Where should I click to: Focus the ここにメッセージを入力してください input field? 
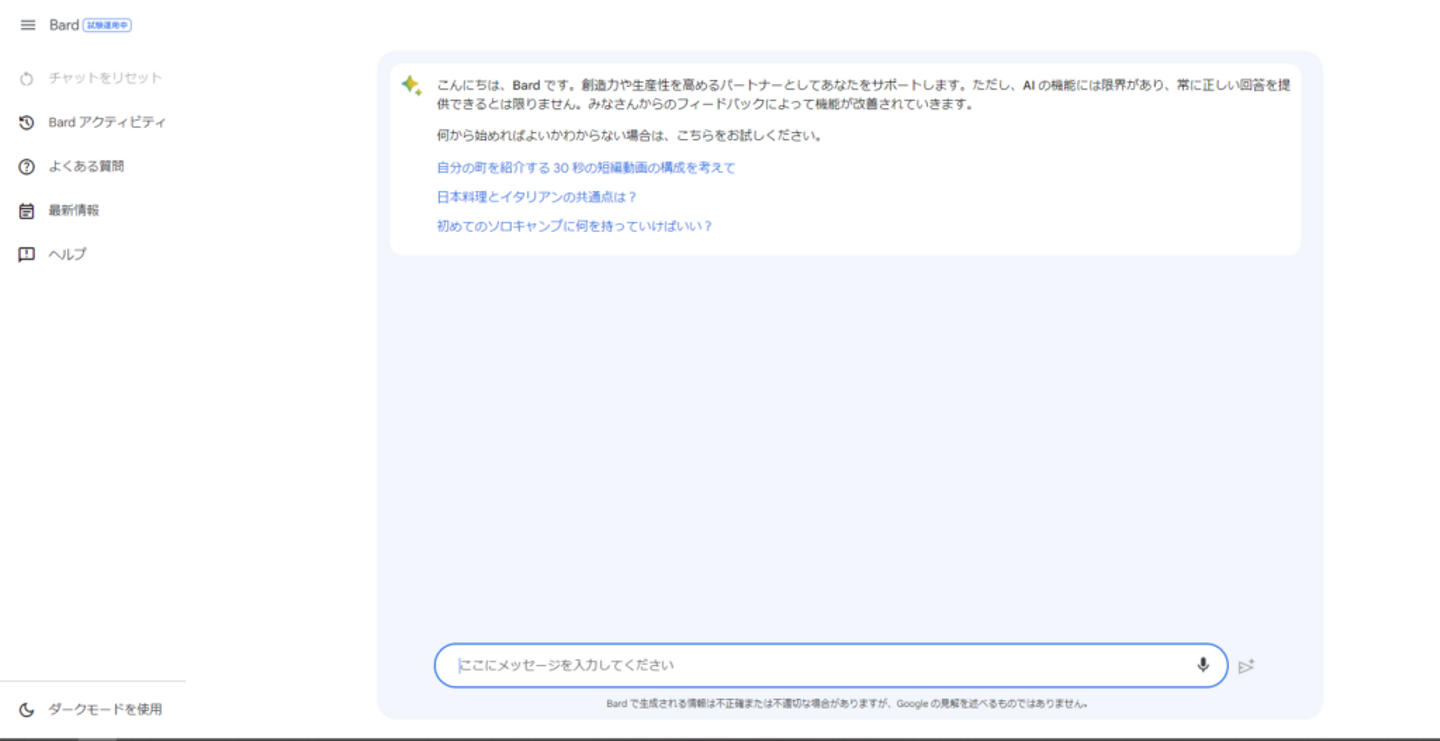click(x=831, y=665)
